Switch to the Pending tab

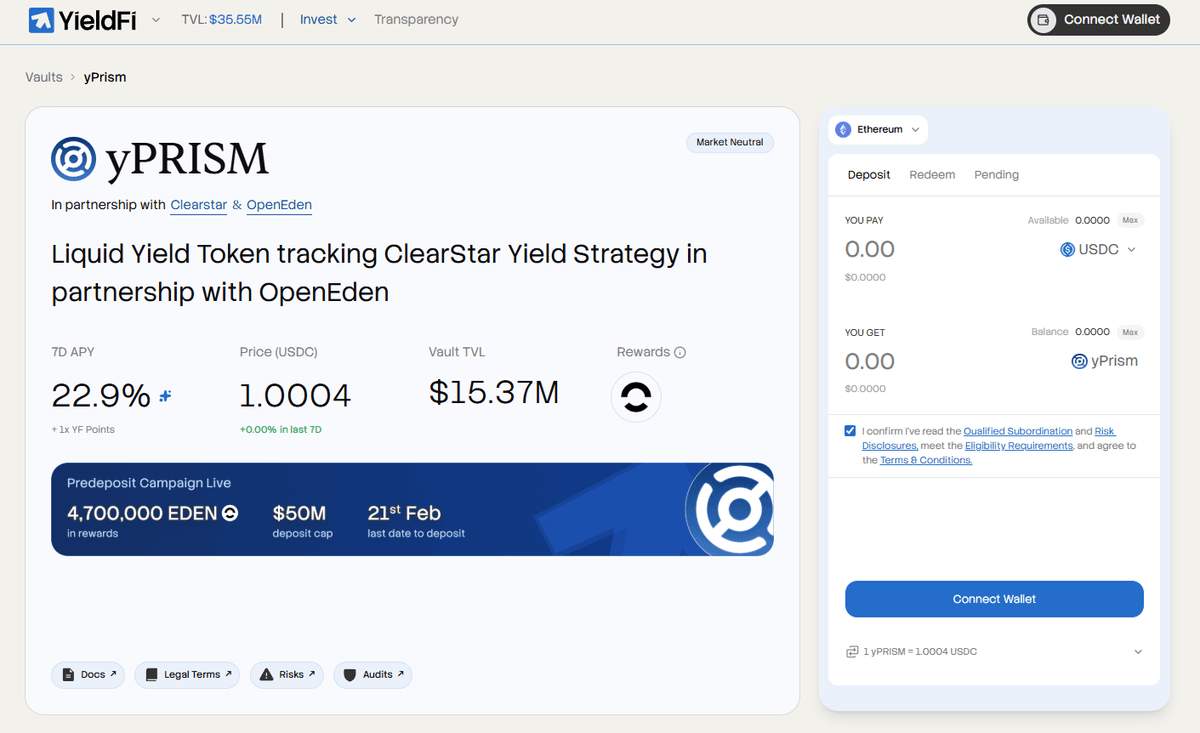coord(996,175)
